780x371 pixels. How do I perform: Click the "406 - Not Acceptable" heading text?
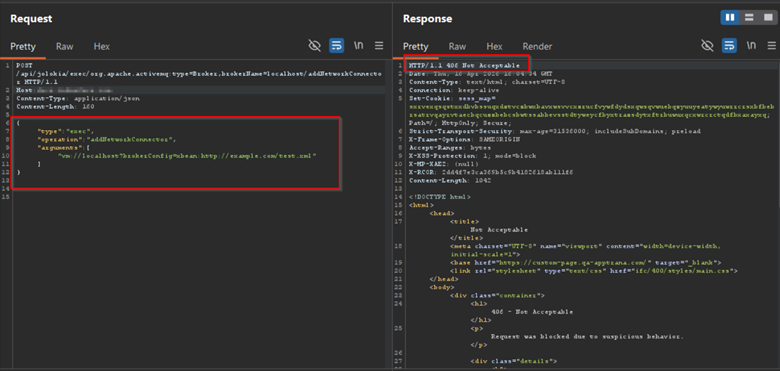532,312
